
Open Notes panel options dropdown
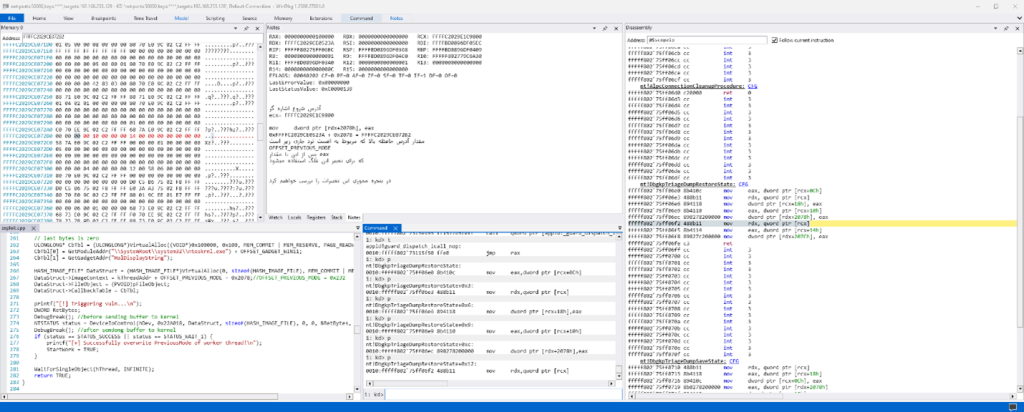coord(595,29)
